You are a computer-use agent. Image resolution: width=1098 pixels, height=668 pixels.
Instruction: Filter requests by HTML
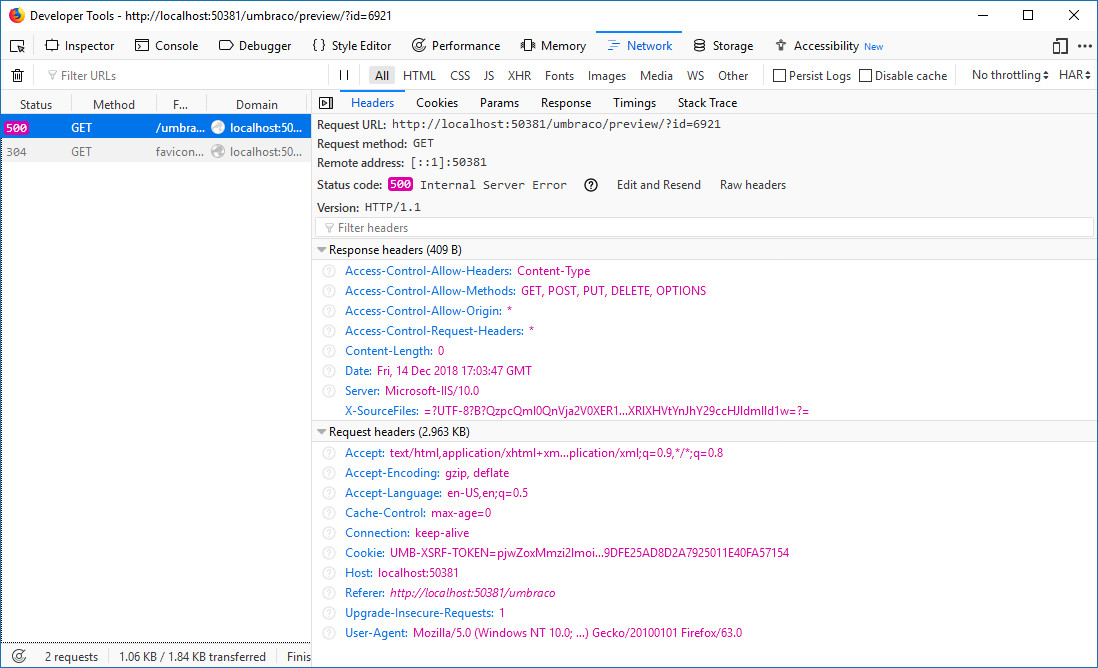(x=419, y=76)
